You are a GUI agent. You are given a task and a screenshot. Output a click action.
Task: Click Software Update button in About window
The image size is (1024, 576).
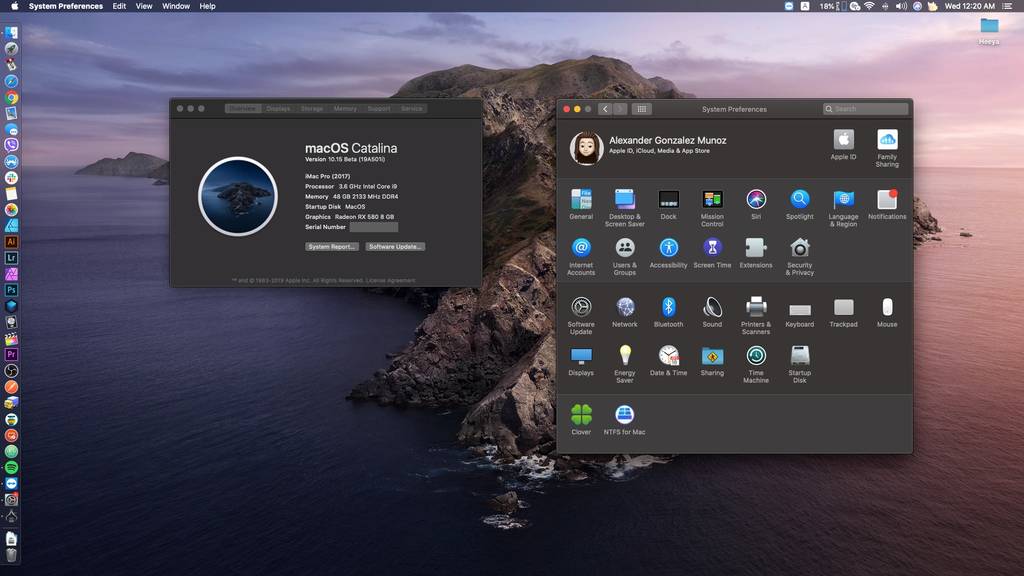395,246
